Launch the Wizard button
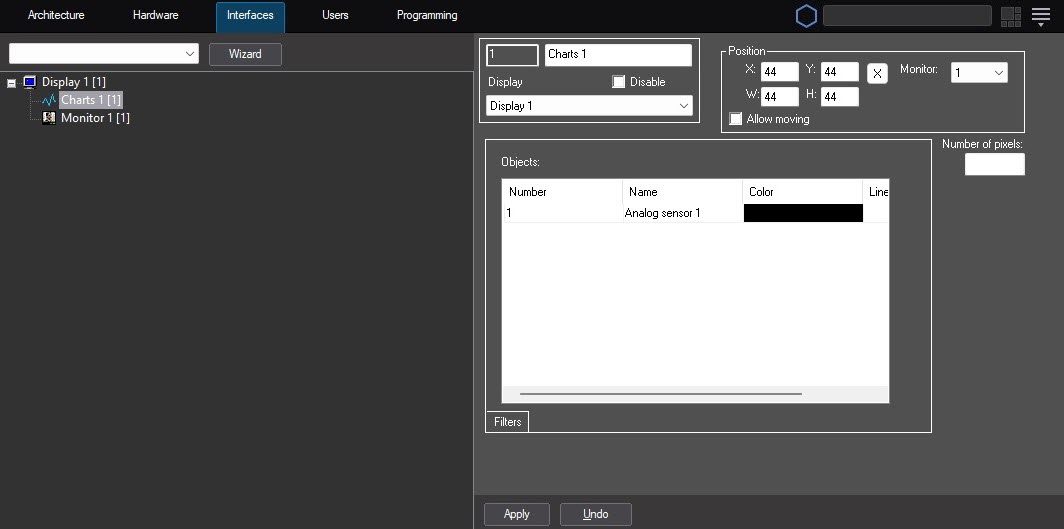The width and height of the screenshot is (1064, 529). [245, 54]
